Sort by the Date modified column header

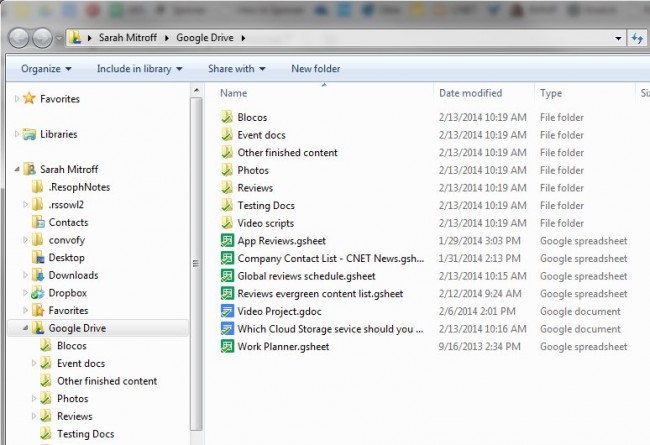[471, 93]
